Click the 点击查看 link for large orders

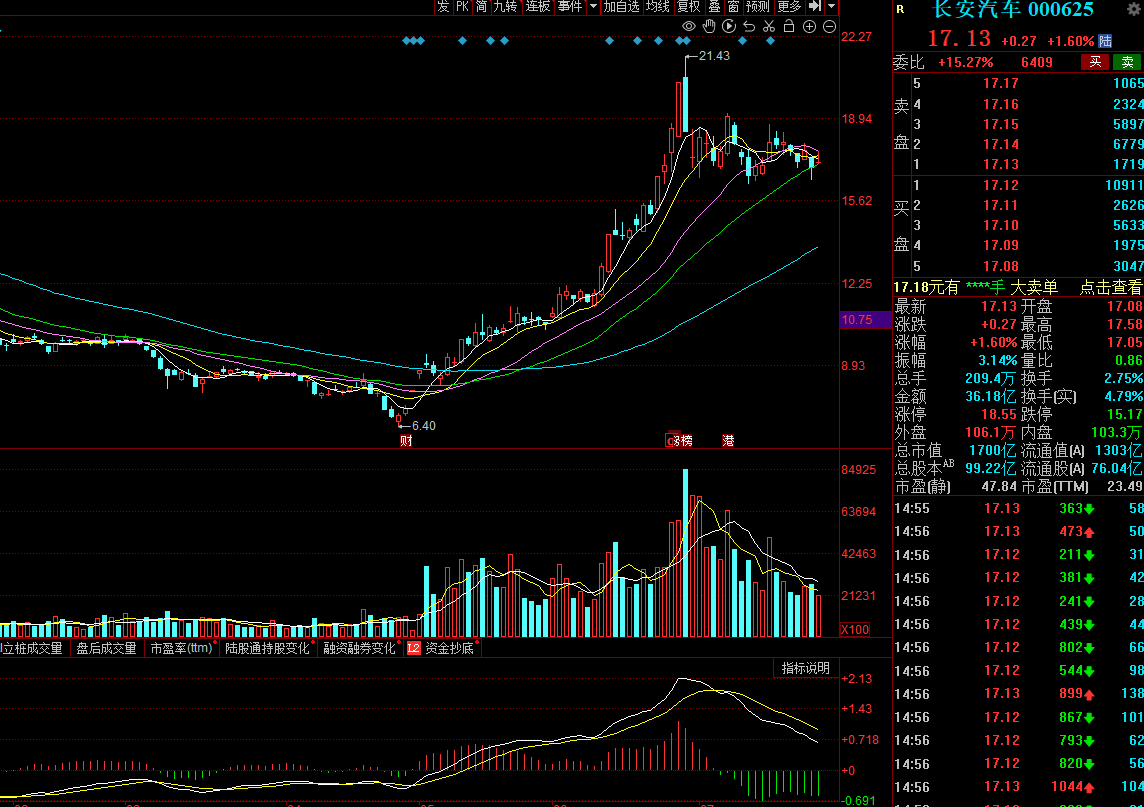(x=1110, y=287)
